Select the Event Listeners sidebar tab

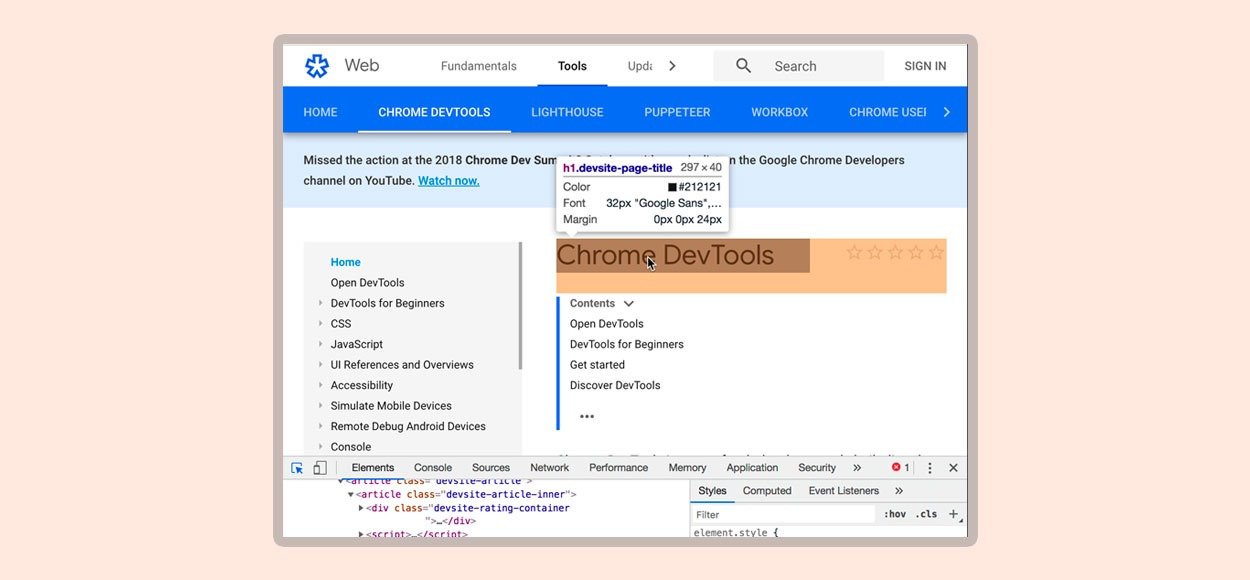(844, 491)
